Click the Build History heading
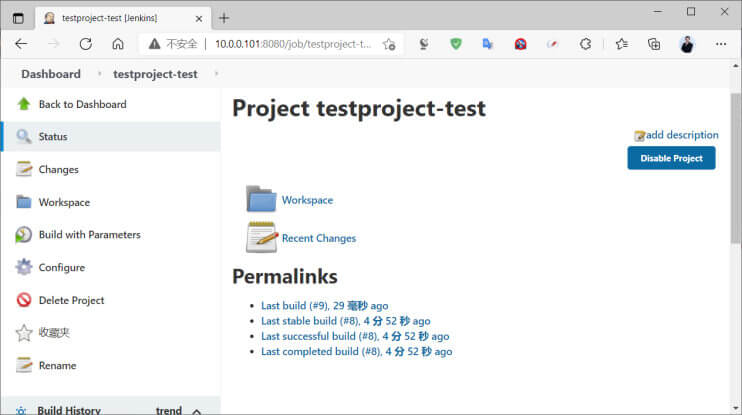The width and height of the screenshot is (742, 415). pyautogui.click(x=69, y=410)
